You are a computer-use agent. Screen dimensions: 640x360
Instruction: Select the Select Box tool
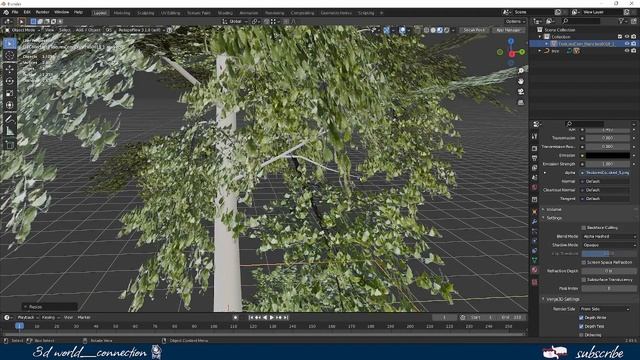click(10, 43)
